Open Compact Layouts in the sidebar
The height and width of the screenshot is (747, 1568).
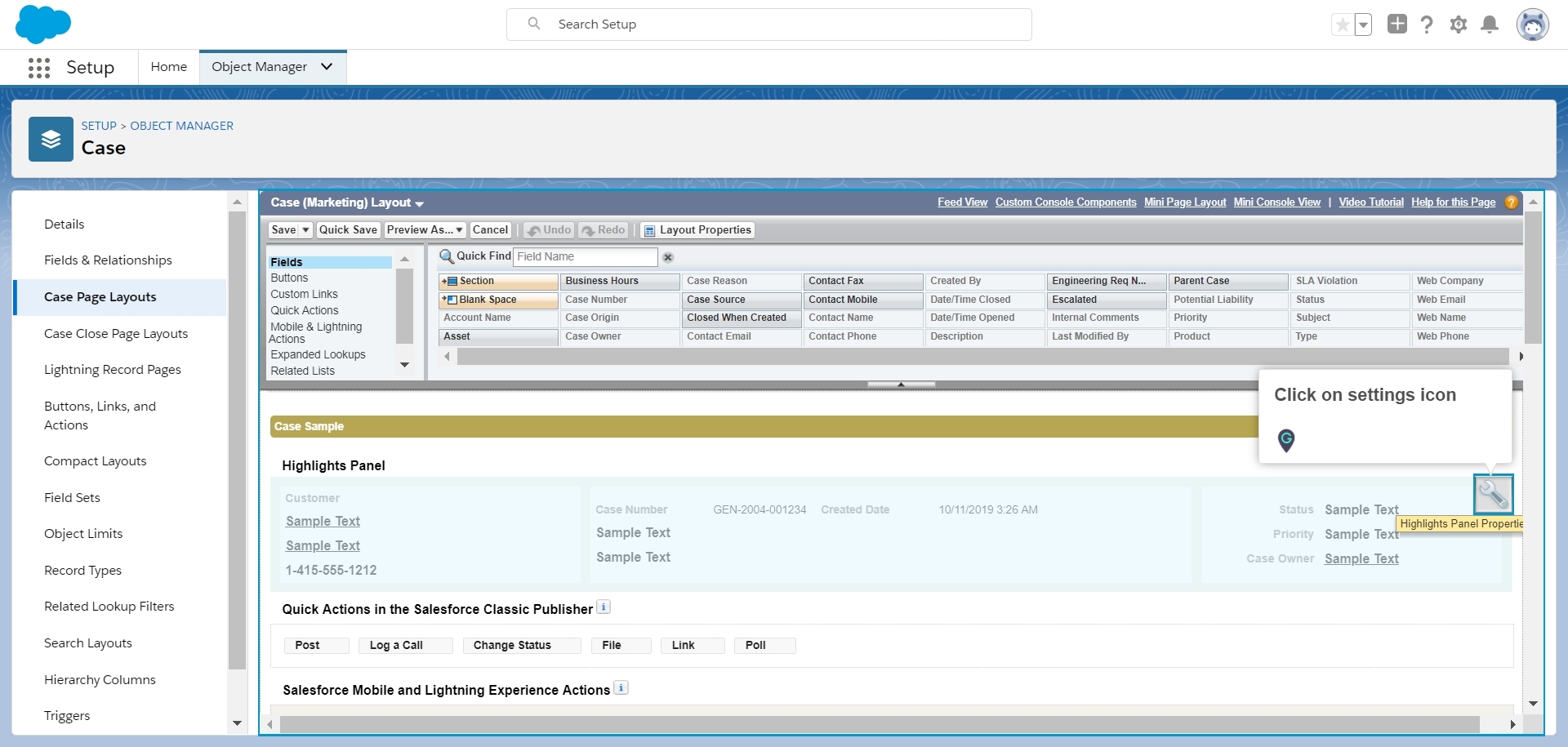96,461
